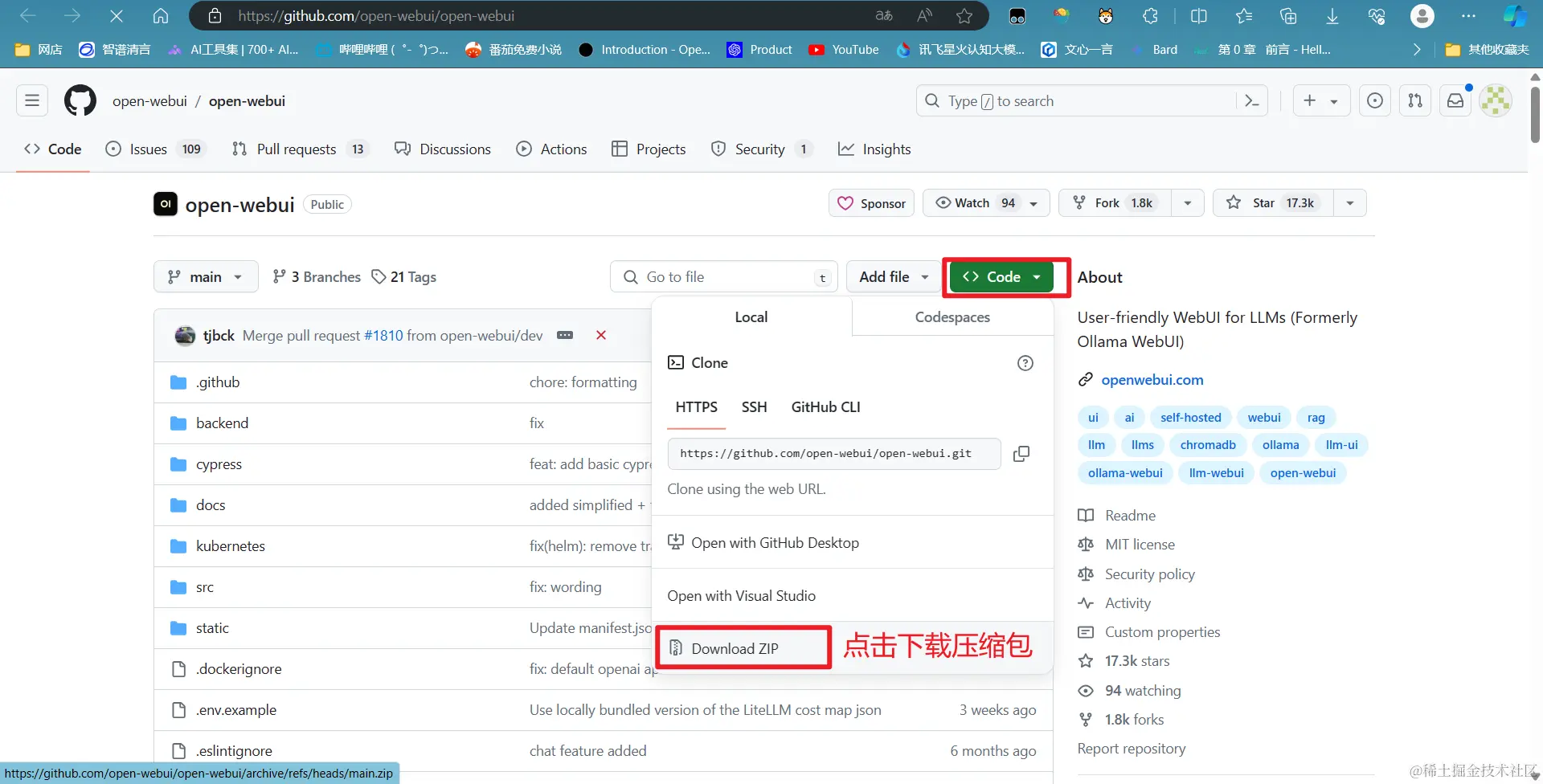Expand the main branch selector dropdown
Viewport: 1543px width, 784px height.
pyautogui.click(x=206, y=276)
